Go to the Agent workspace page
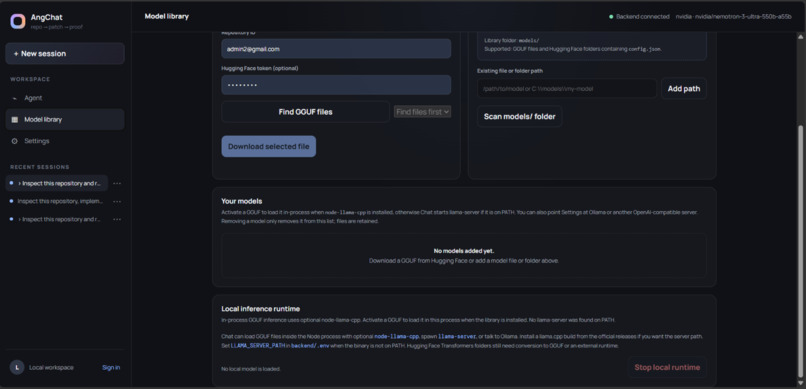The width and height of the screenshot is (806, 389). coord(65,98)
